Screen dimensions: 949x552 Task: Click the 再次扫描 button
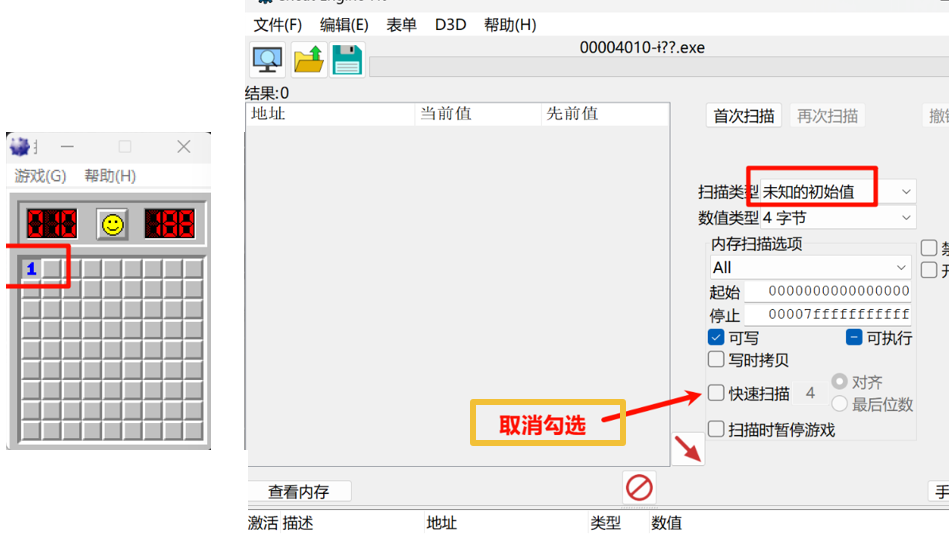[827, 116]
